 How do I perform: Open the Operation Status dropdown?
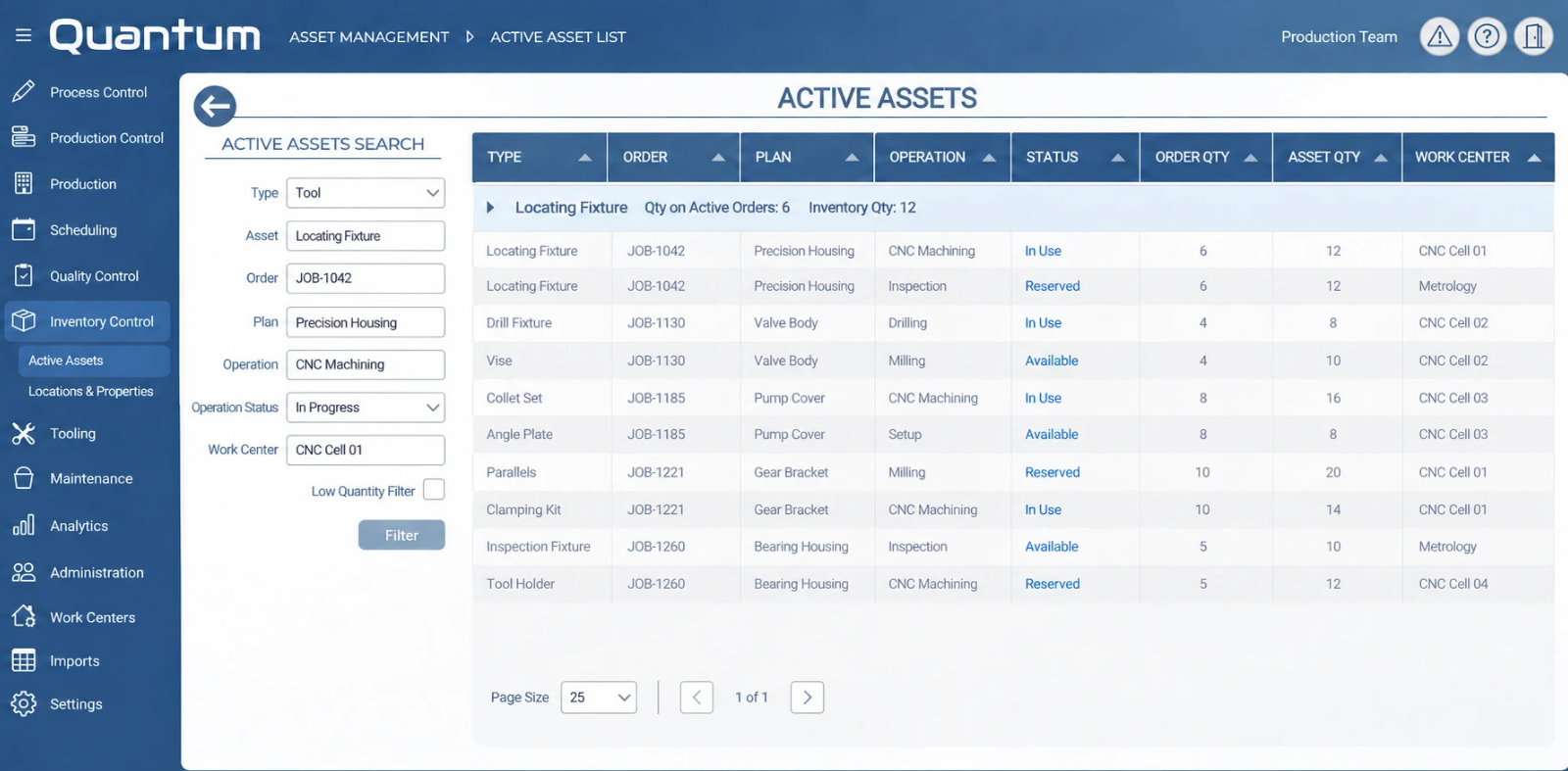tap(366, 408)
